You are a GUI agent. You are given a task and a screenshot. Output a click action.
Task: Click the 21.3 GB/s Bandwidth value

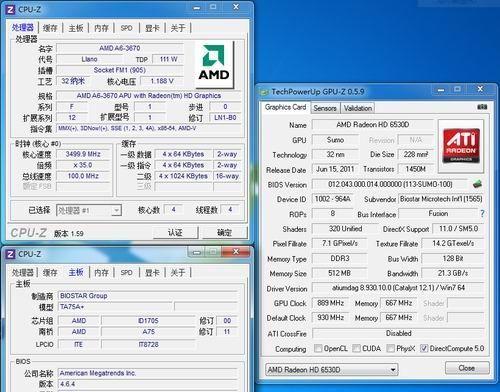click(453, 273)
